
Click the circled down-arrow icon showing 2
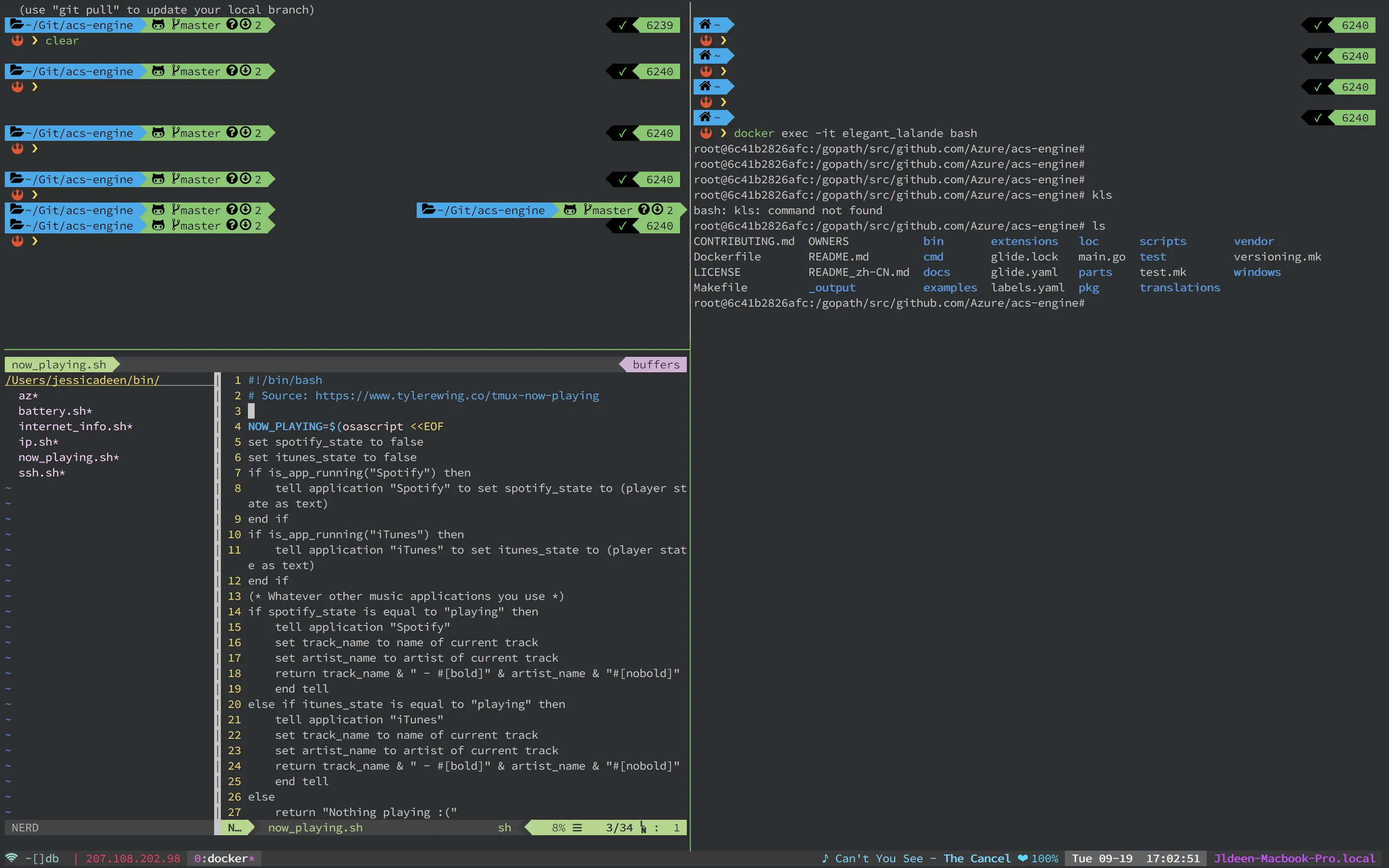245,25
